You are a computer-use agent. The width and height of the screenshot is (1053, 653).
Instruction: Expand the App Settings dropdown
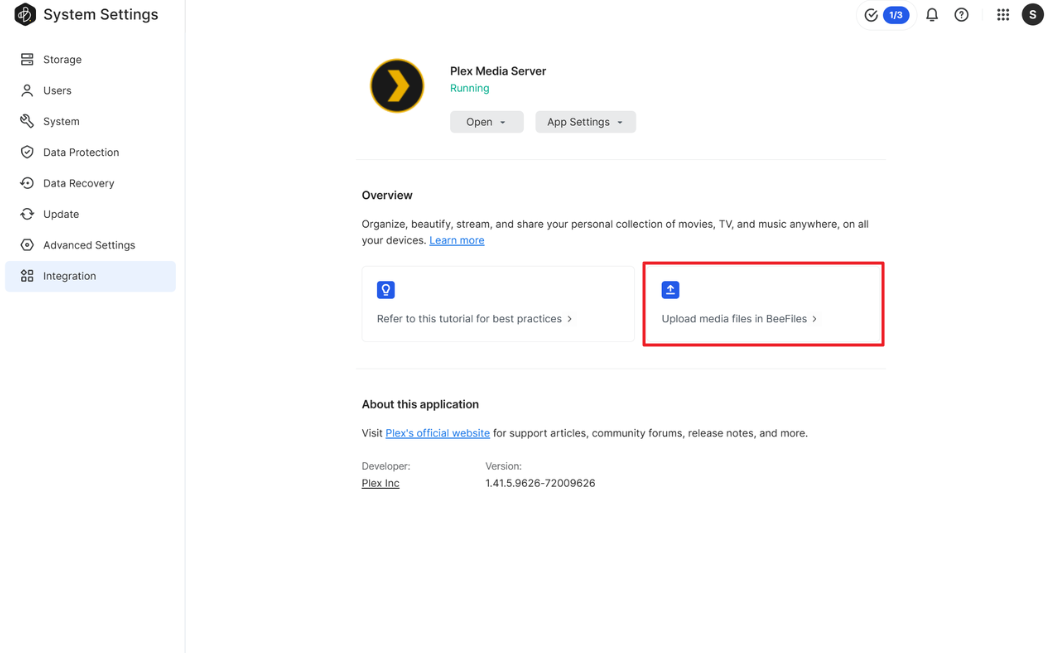585,122
